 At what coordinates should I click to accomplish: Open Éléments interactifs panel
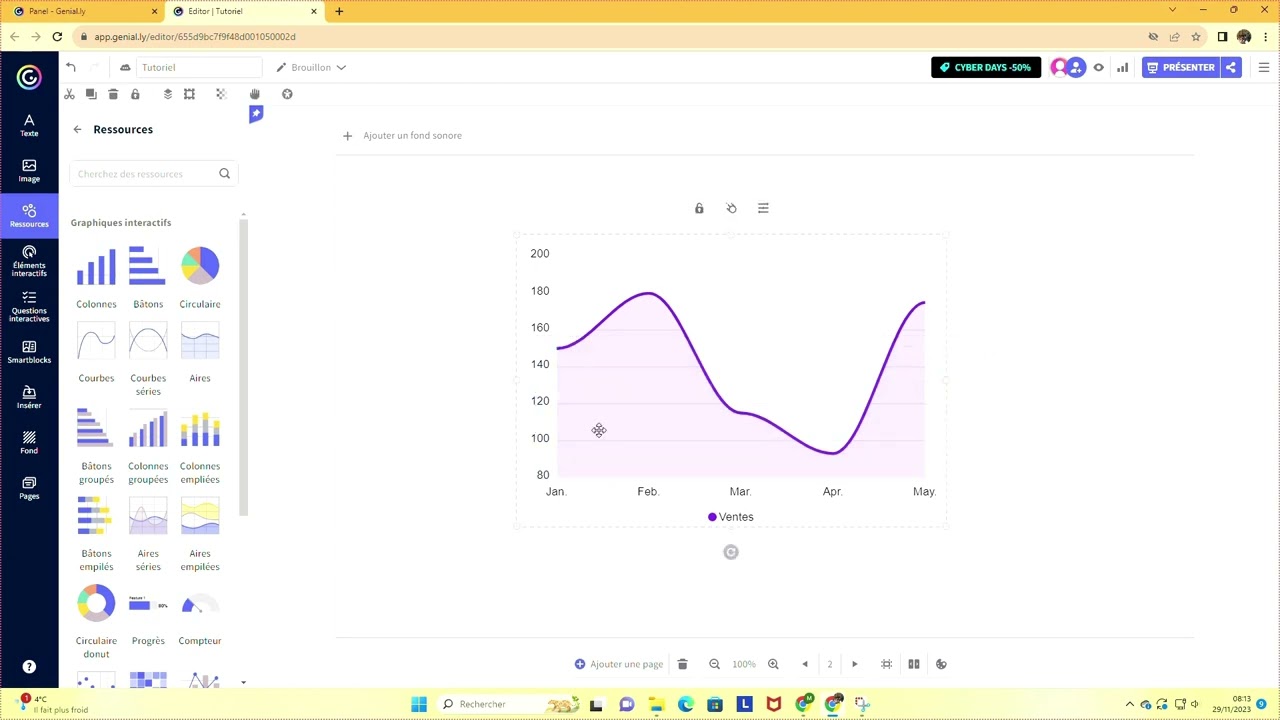coord(29,262)
